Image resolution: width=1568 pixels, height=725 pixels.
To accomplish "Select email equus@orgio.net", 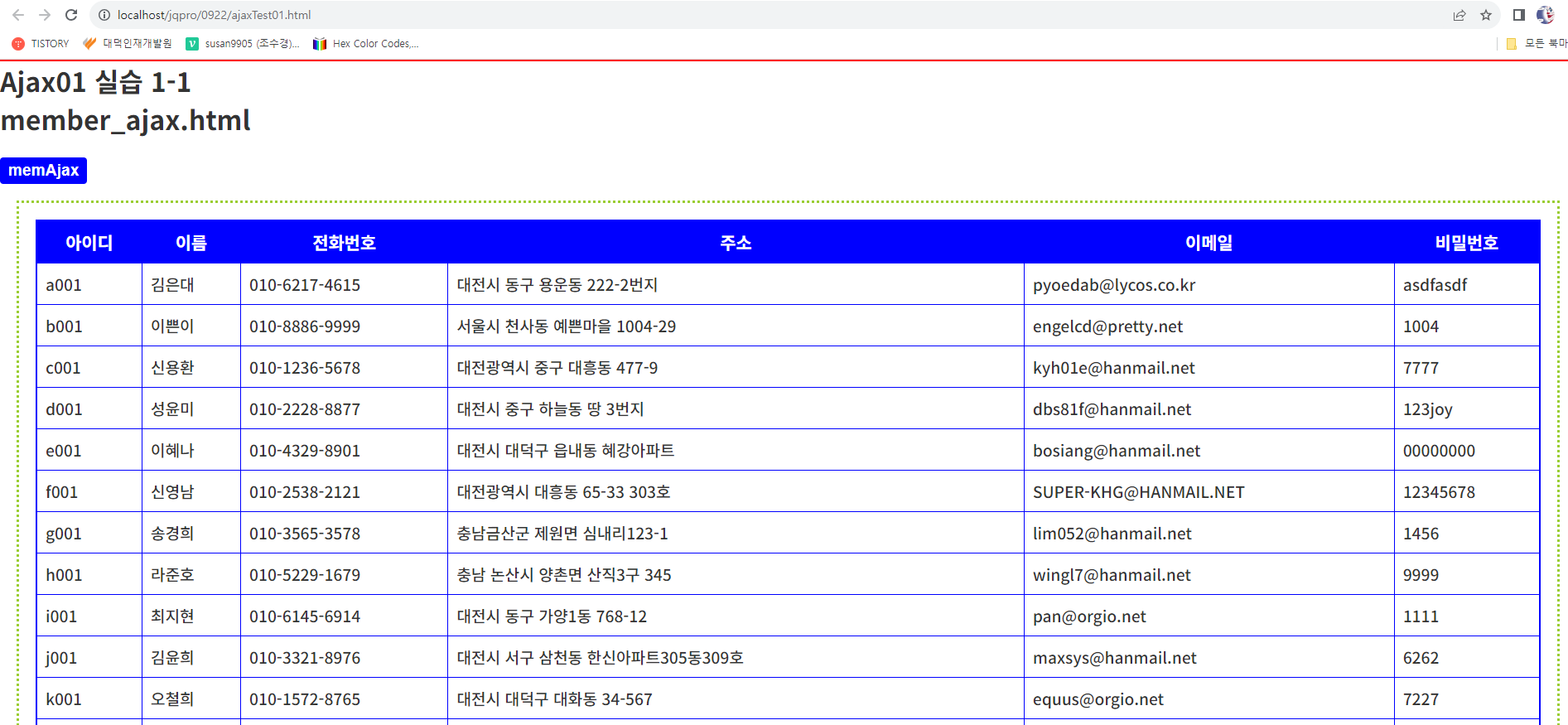I will [x=1098, y=699].
